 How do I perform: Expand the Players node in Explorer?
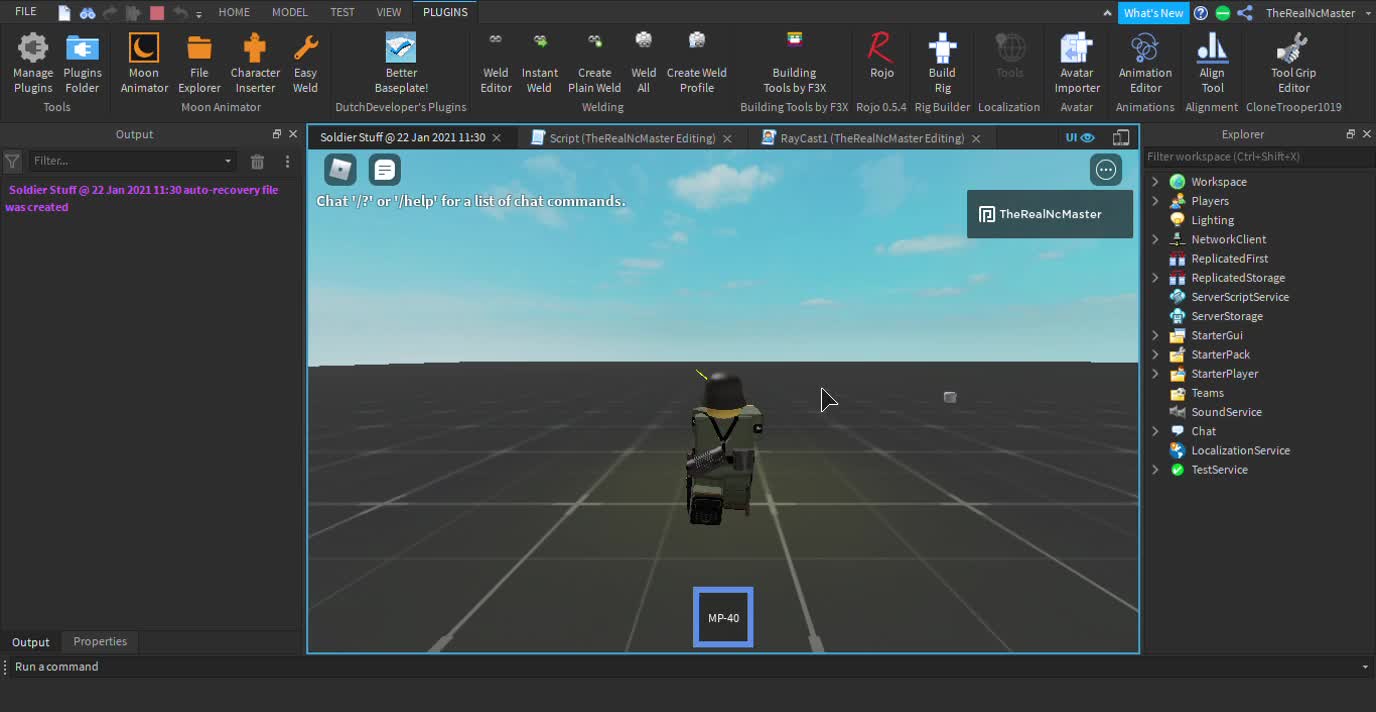1155,201
